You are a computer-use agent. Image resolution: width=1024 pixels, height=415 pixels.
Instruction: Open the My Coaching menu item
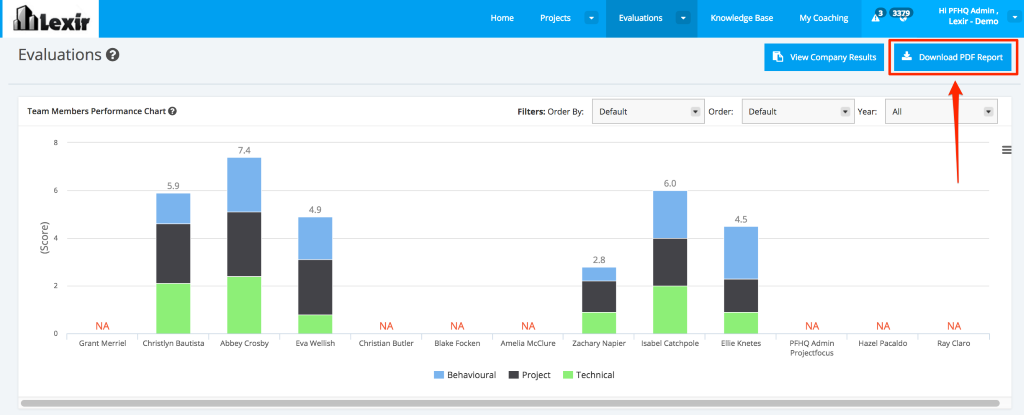[824, 18]
